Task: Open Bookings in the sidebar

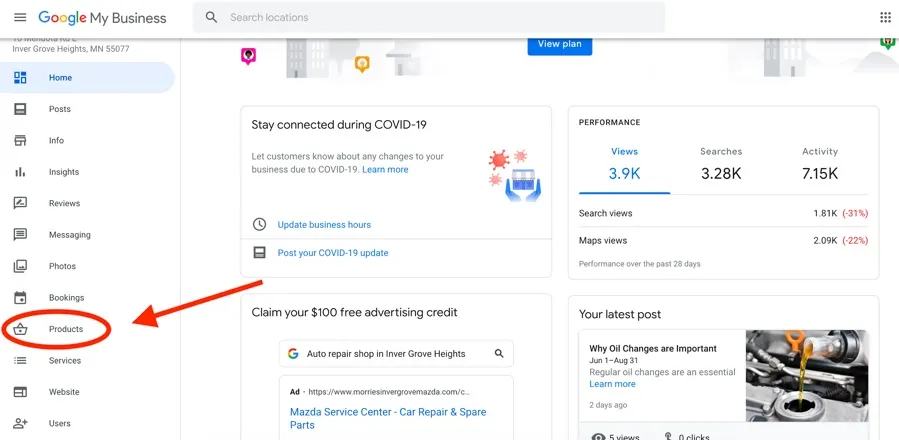Action: [x=87, y=298]
